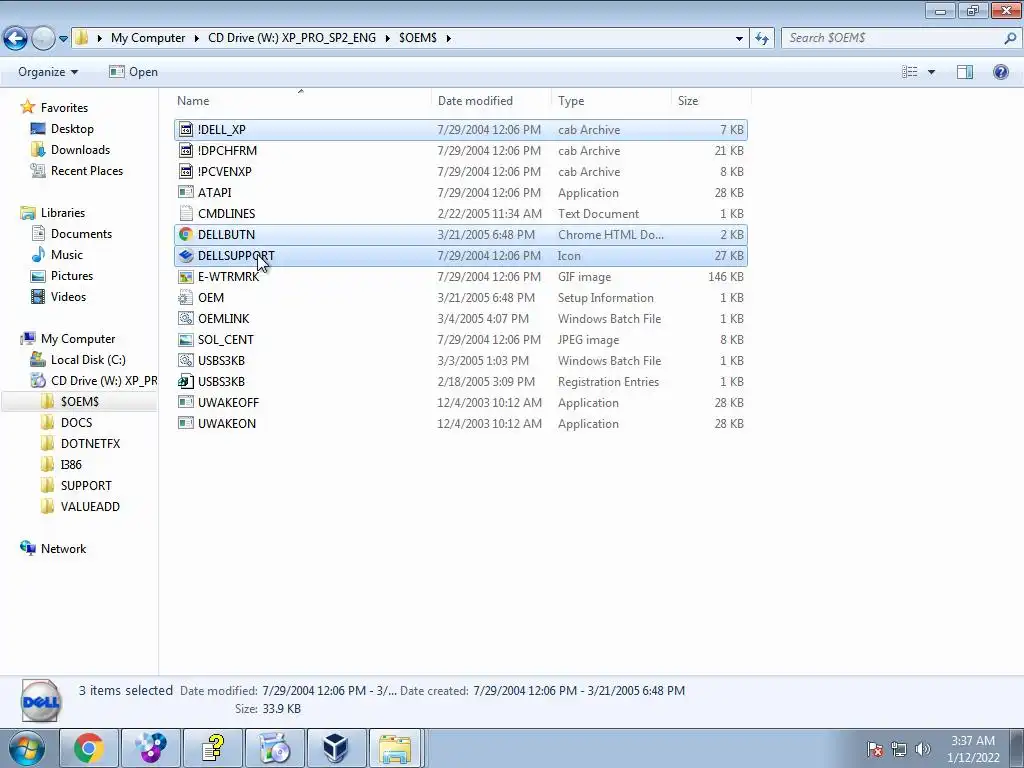
Task: Select the !DELL_XP cab file icon
Action: pyautogui.click(x=186, y=130)
